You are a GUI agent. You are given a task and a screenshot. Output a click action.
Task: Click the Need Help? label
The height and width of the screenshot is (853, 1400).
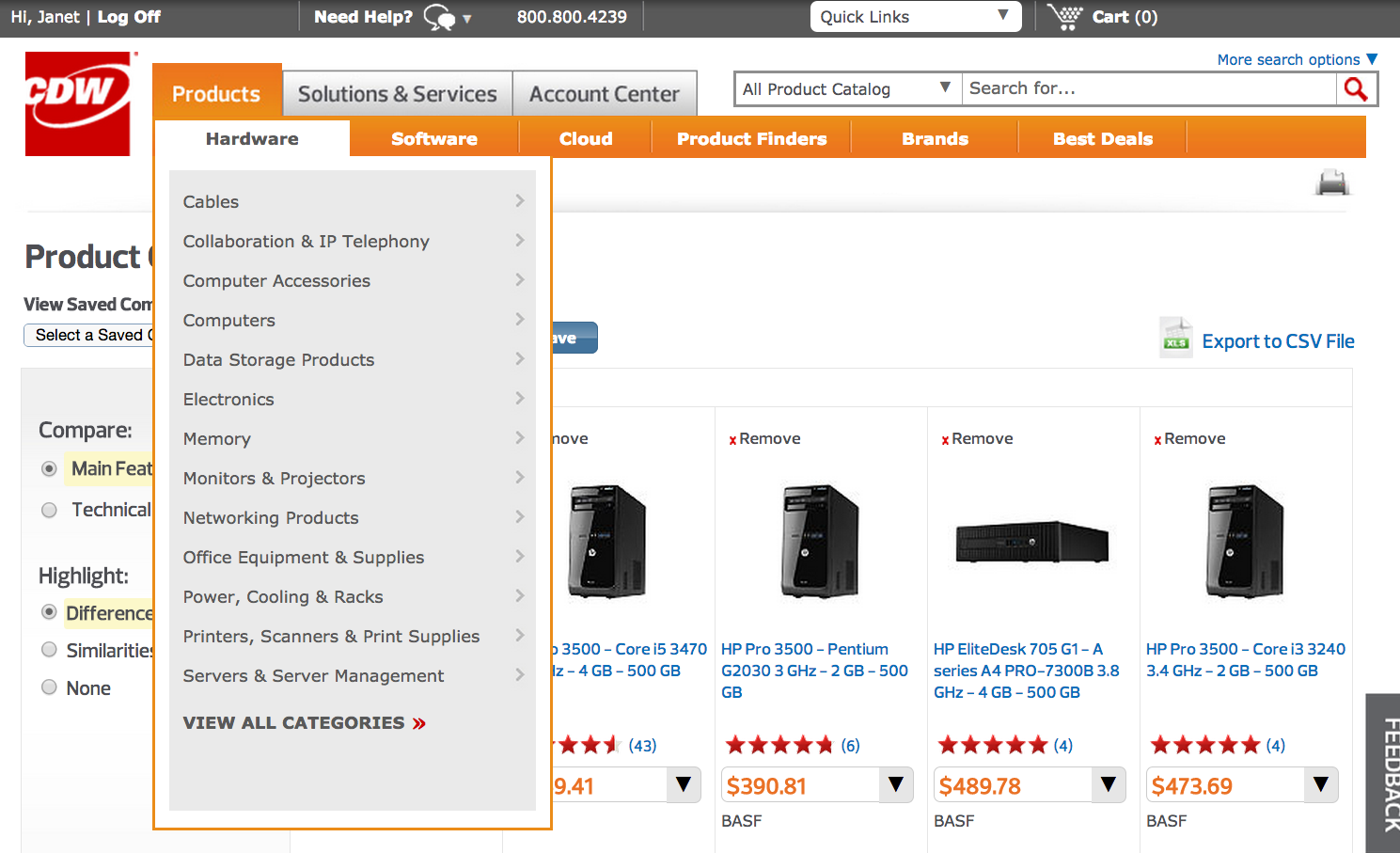click(x=363, y=17)
